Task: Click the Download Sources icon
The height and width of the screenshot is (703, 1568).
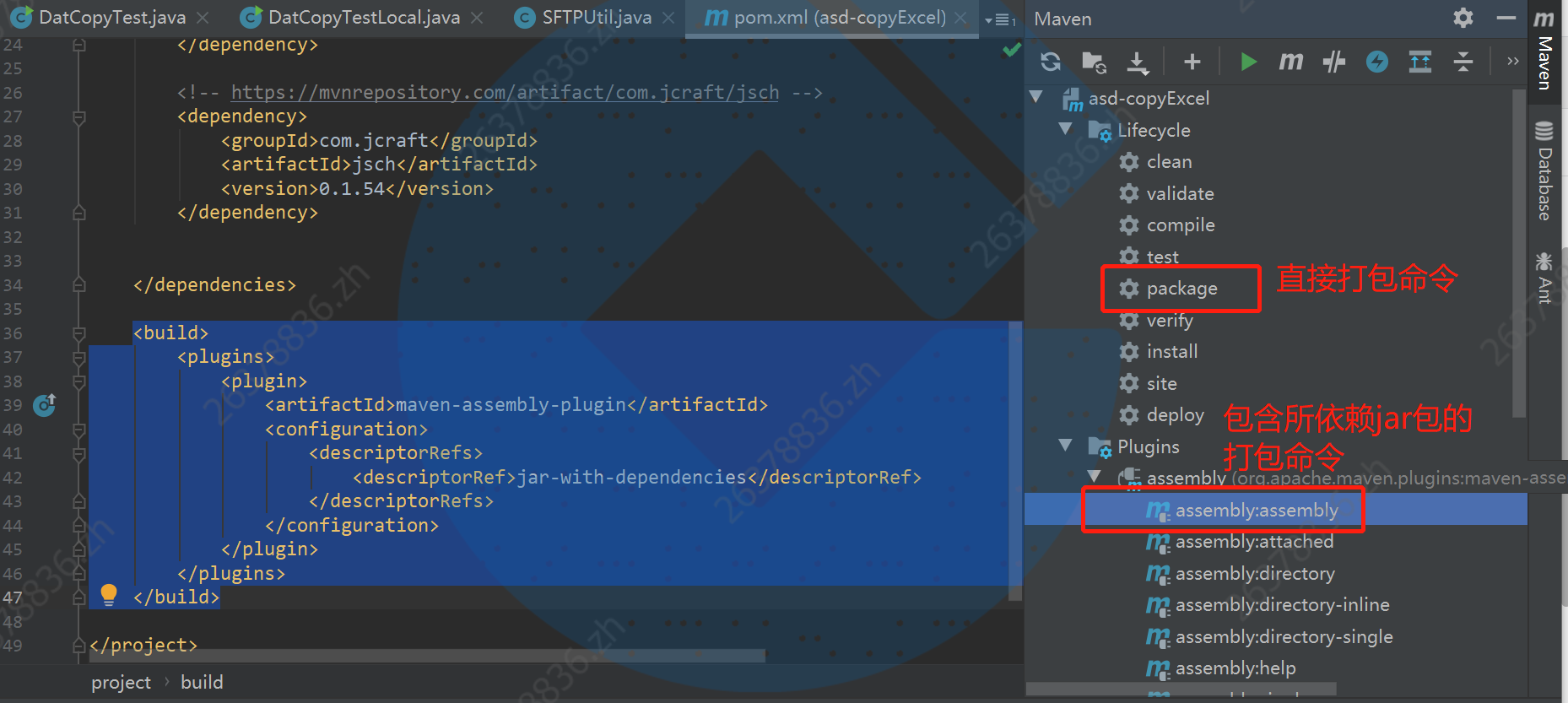Action: 1138,62
